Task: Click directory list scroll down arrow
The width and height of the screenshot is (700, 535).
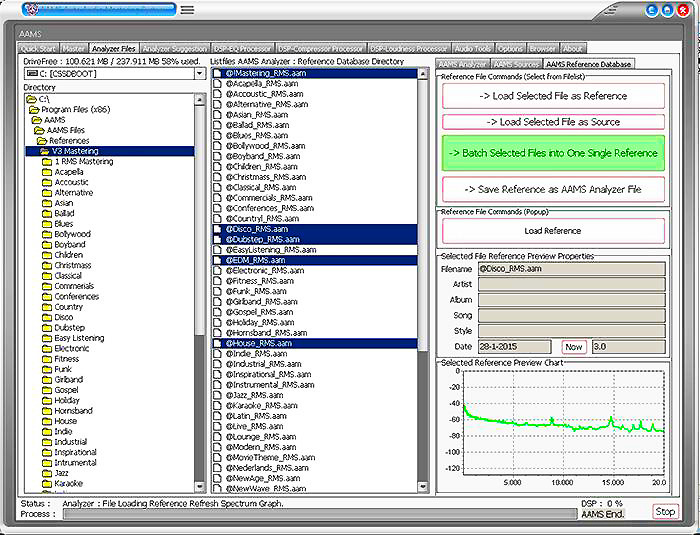Action: (x=200, y=487)
